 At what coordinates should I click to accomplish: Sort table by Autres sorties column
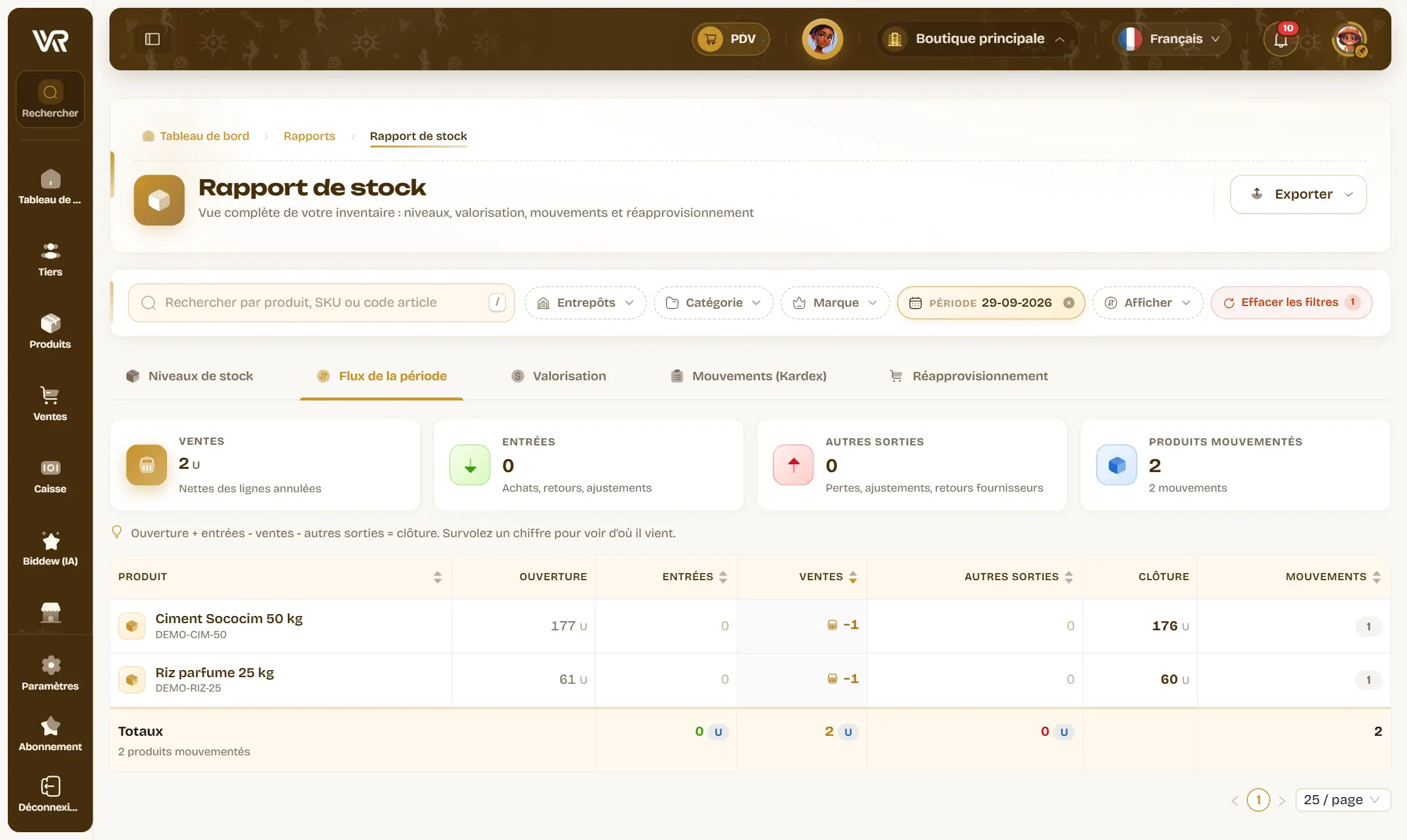(x=1069, y=577)
